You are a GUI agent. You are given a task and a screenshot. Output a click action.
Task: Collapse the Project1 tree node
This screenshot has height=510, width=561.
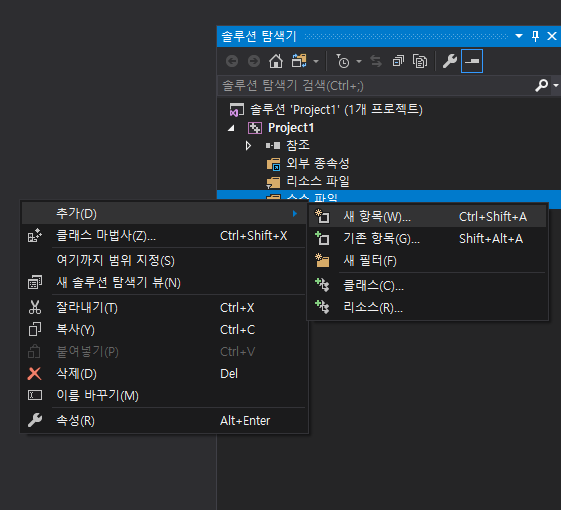[232, 128]
